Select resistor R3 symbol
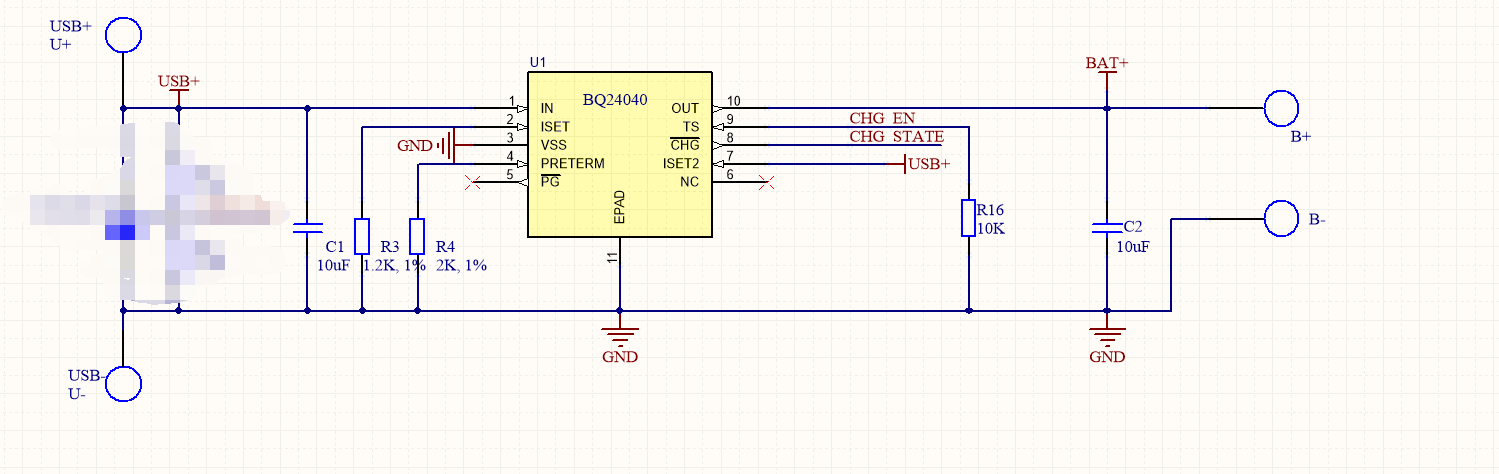Screen dimensions: 1499x474 pyautogui.click(x=362, y=236)
